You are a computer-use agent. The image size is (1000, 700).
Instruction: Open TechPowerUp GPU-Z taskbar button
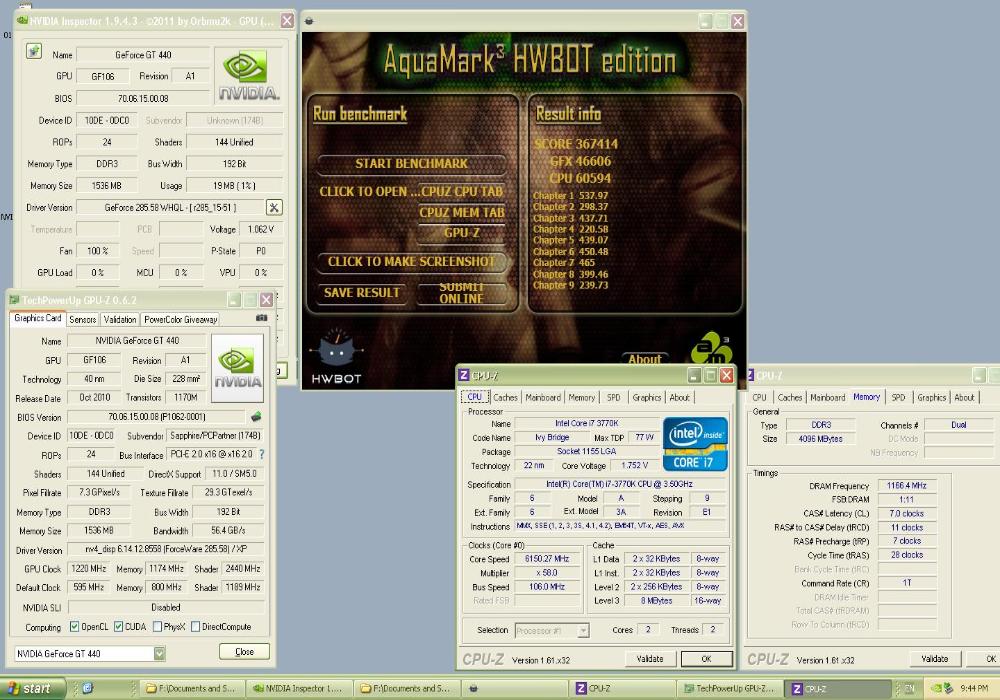click(x=730, y=689)
